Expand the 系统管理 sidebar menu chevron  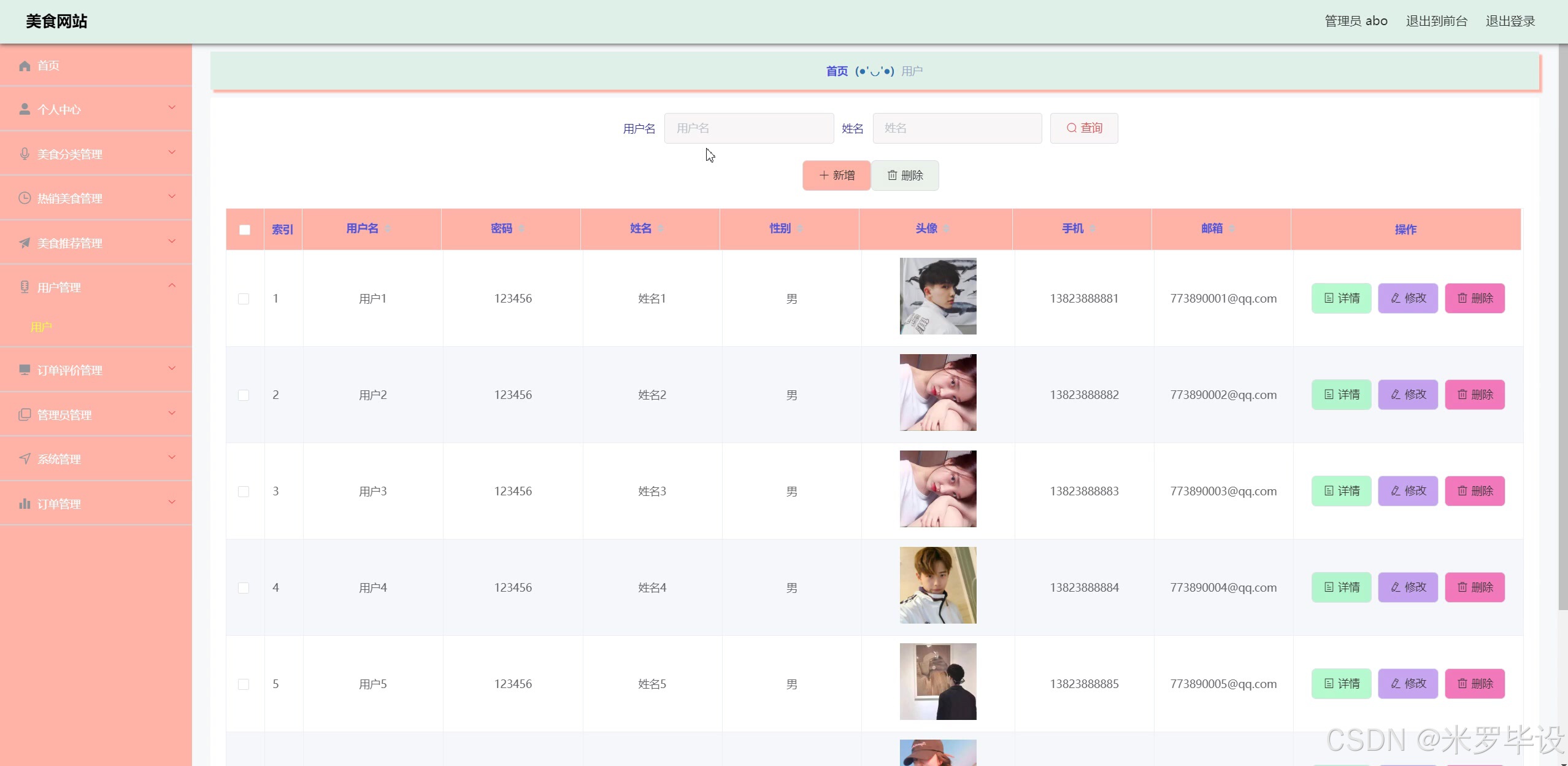click(172, 457)
